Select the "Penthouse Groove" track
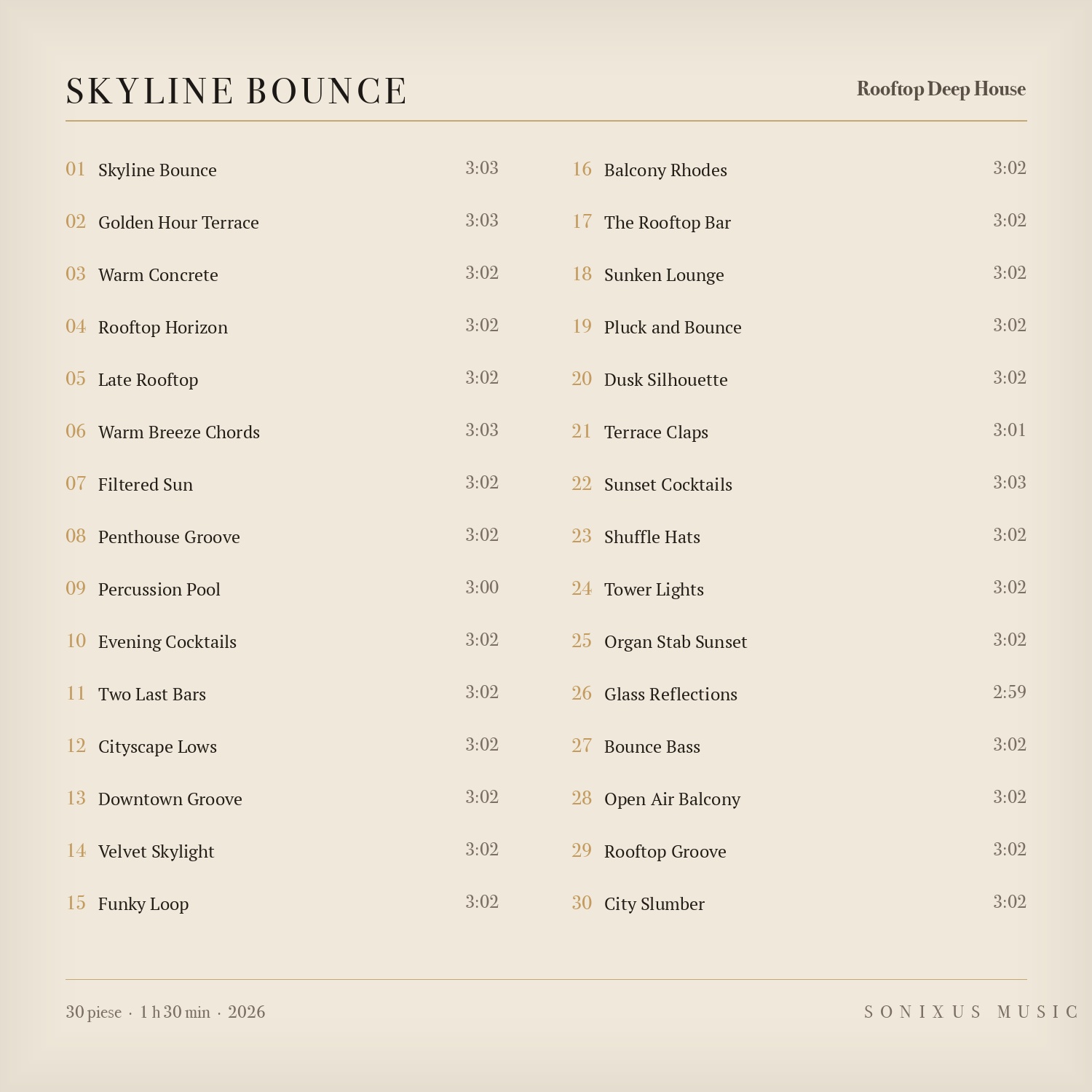This screenshot has width=1092, height=1092. pyautogui.click(x=169, y=537)
